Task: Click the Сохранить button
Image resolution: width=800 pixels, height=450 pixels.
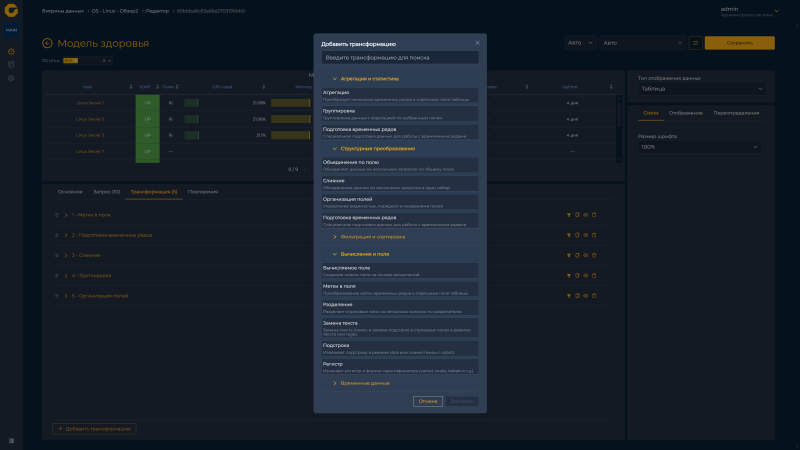Action: (739, 43)
